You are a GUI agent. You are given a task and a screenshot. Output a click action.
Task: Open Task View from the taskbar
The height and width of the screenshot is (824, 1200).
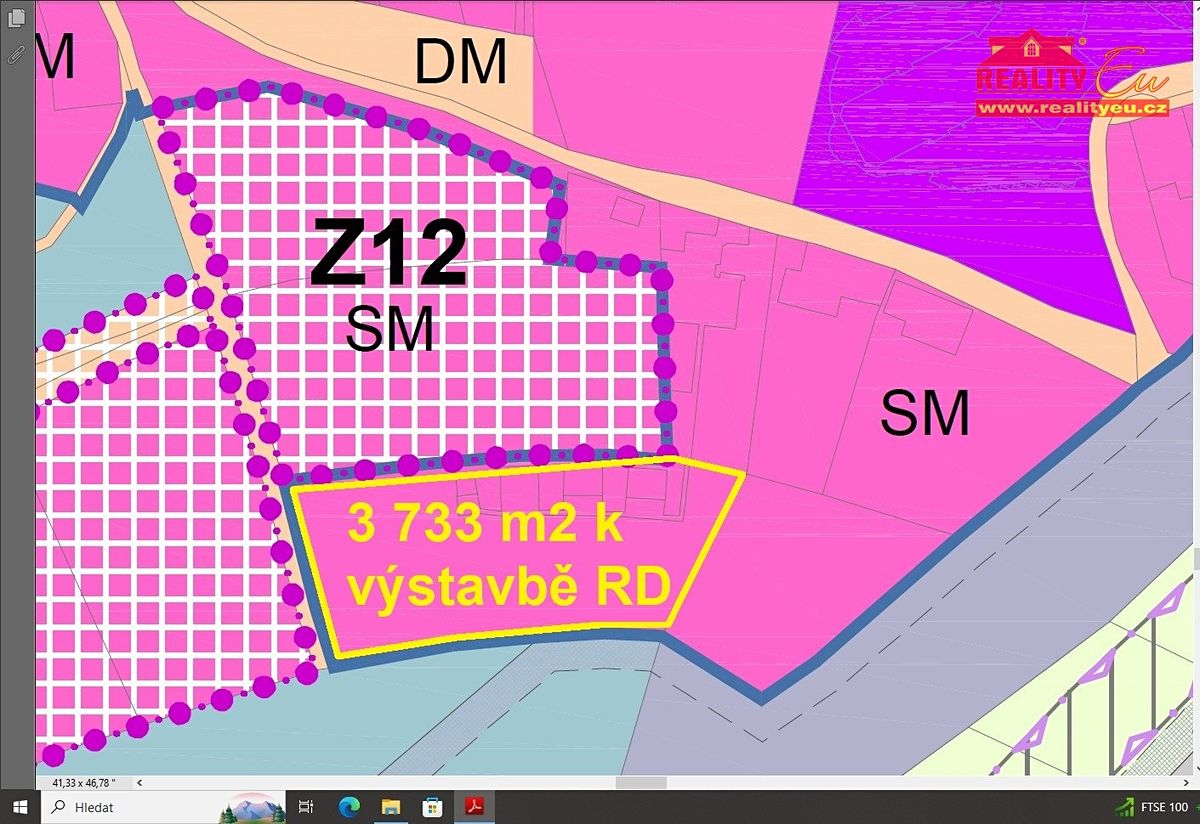306,807
